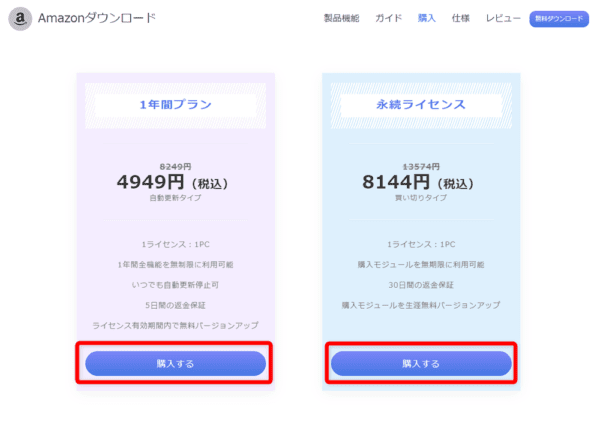Click the struck-through 13574円 original price
The height and width of the screenshot is (431, 600).
tap(421, 166)
